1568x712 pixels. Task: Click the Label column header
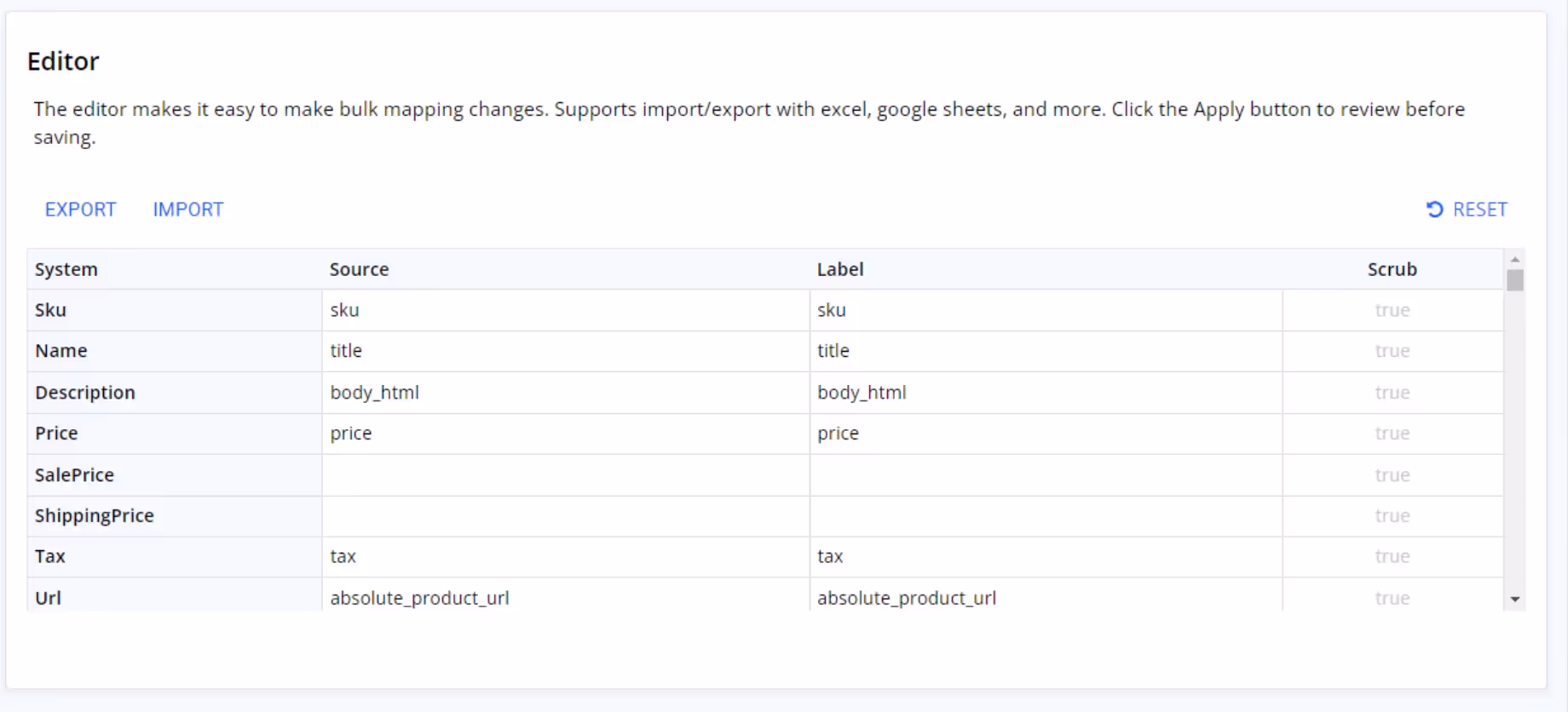coord(839,269)
